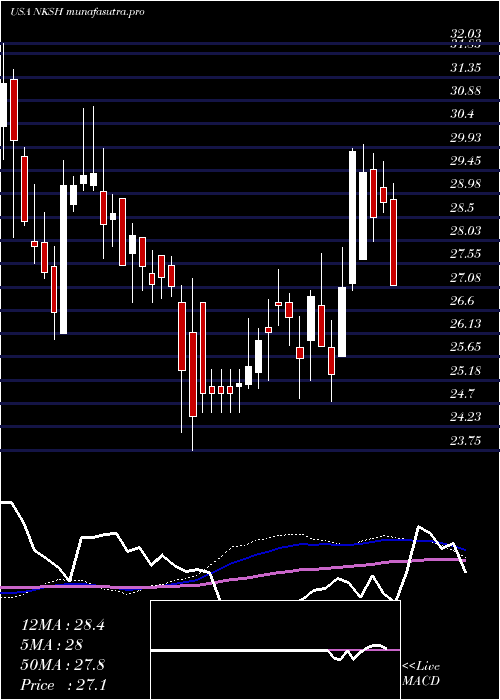The image size is (500, 700).
Task: Click the 29.93 price axis label
Action: click(465, 138)
